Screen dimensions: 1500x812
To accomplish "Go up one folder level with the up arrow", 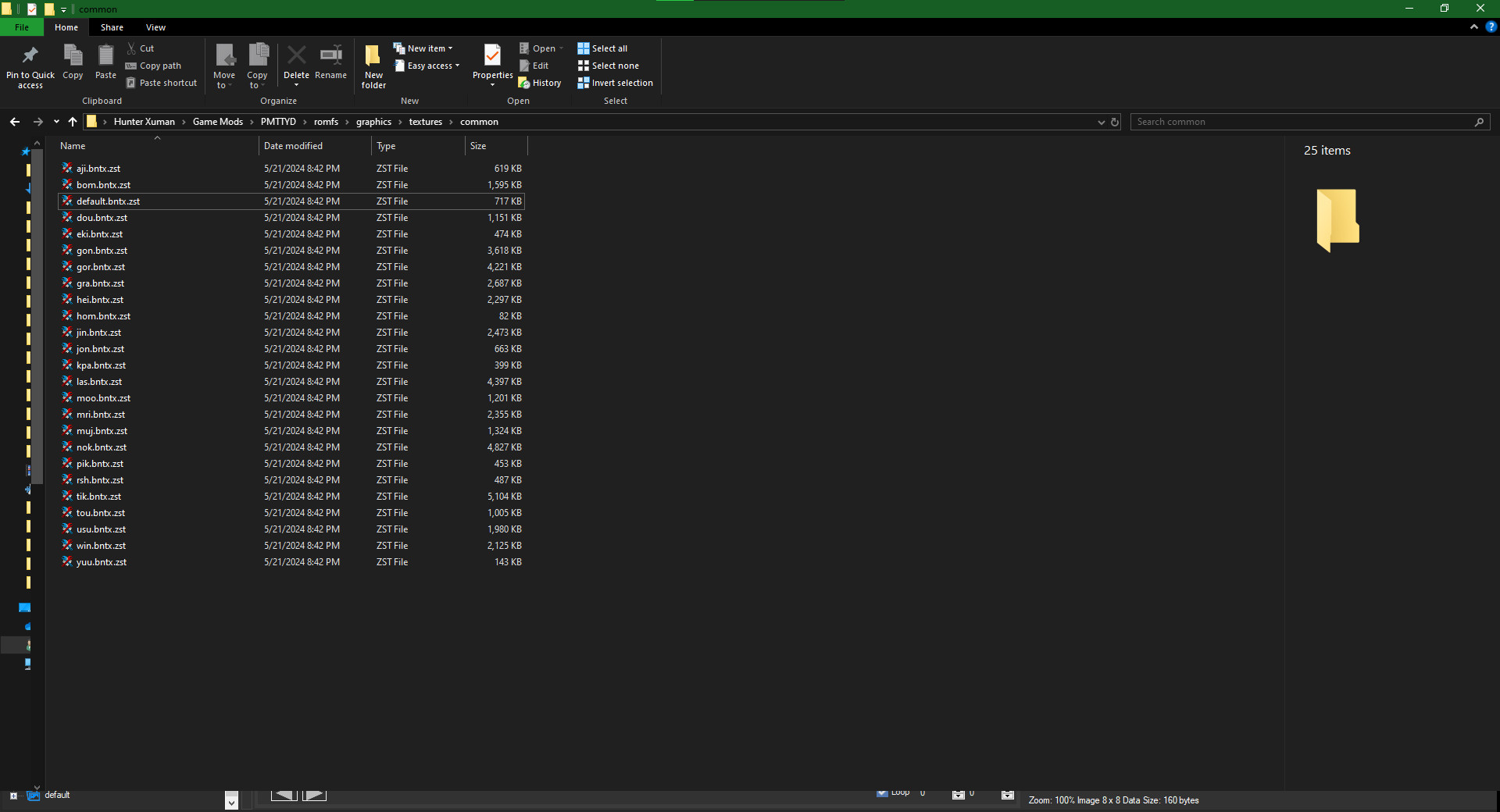I will click(73, 122).
